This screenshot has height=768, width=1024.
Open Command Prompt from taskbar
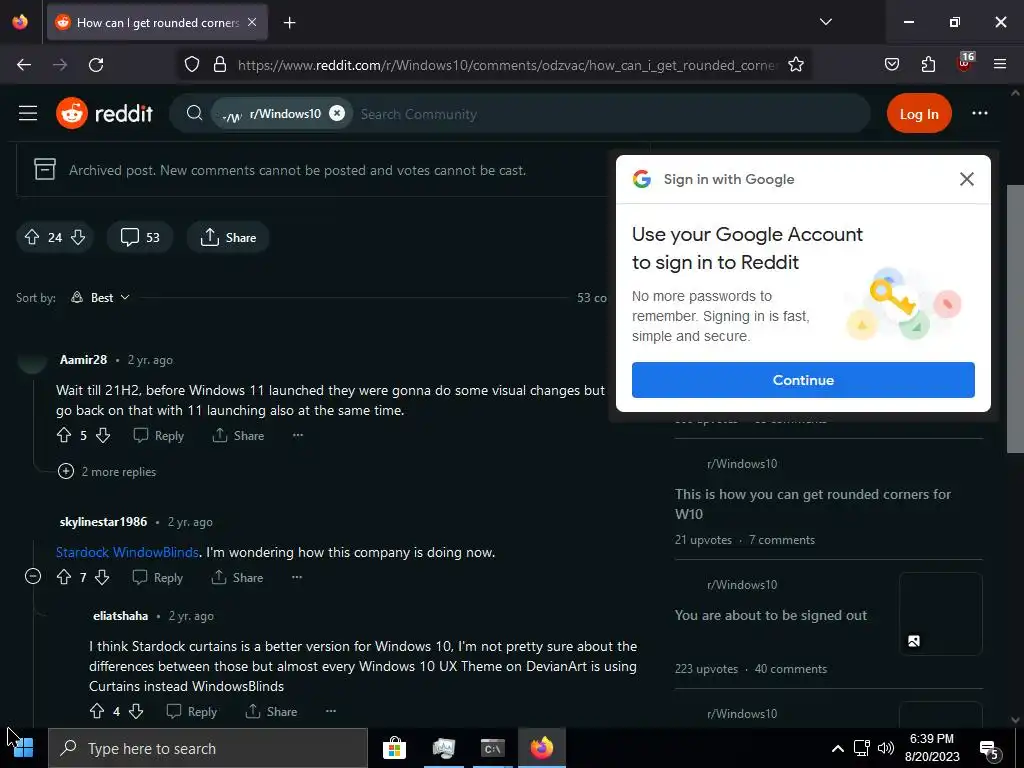[x=492, y=748]
